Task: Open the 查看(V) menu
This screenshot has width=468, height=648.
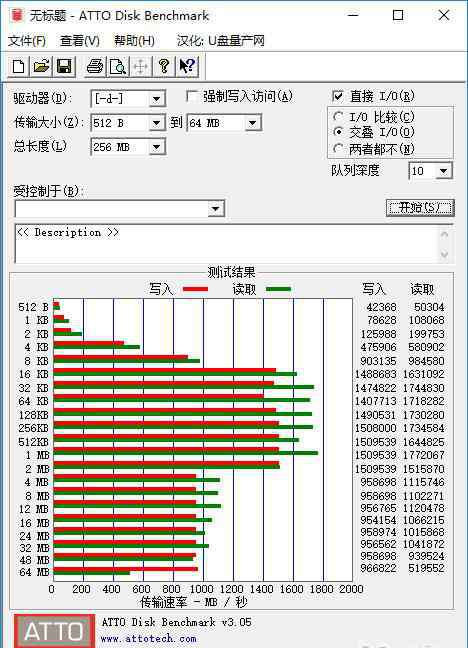Action: pos(80,41)
